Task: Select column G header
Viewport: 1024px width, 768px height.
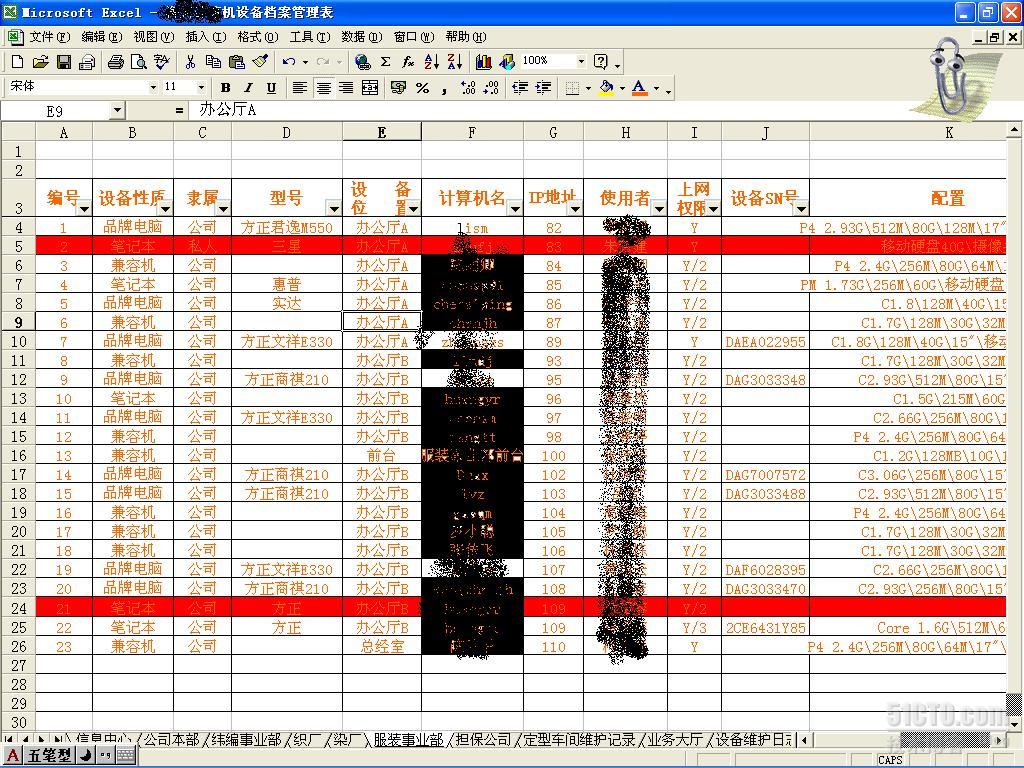Action: pos(553,133)
